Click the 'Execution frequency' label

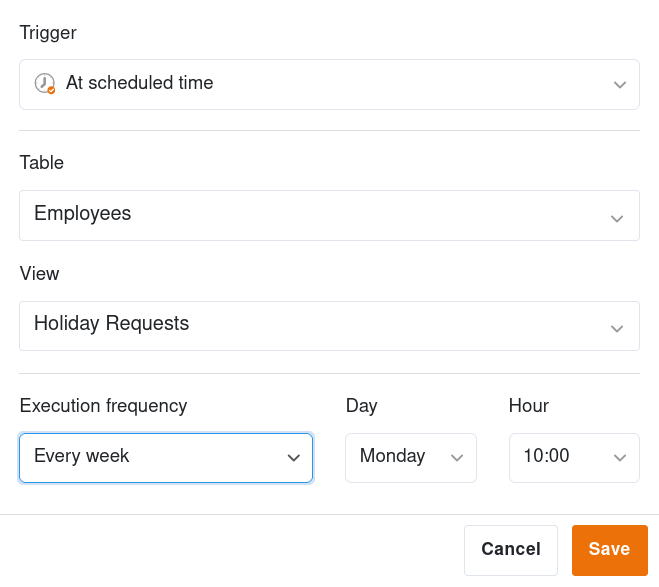[104, 406]
